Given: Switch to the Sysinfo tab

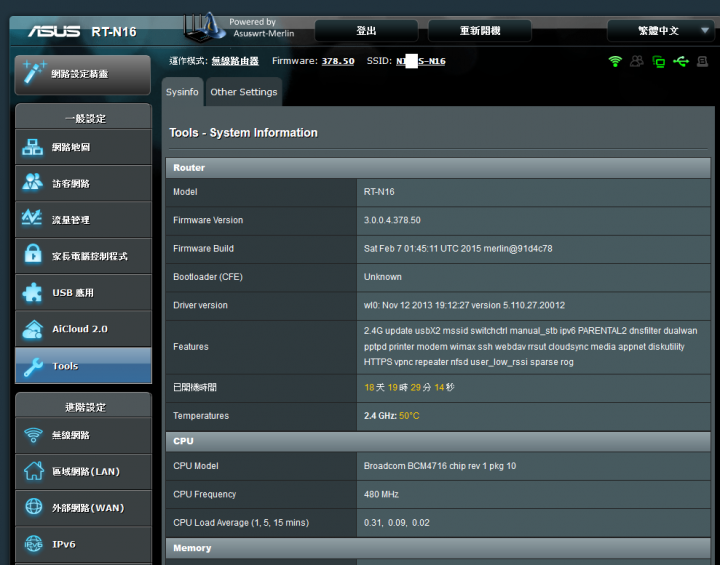Looking at the screenshot, I should click(x=182, y=92).
